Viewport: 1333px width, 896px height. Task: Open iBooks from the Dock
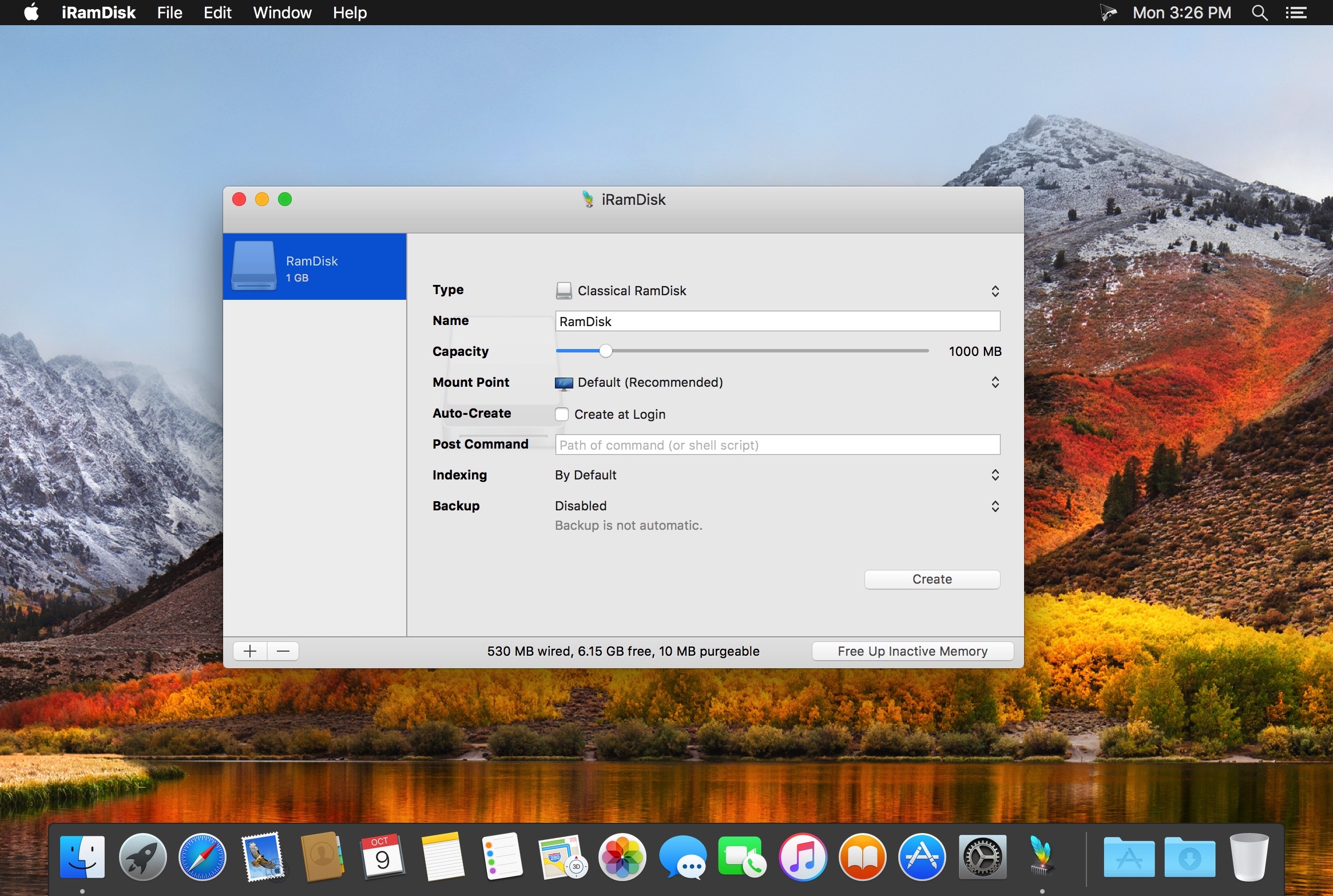(x=862, y=857)
